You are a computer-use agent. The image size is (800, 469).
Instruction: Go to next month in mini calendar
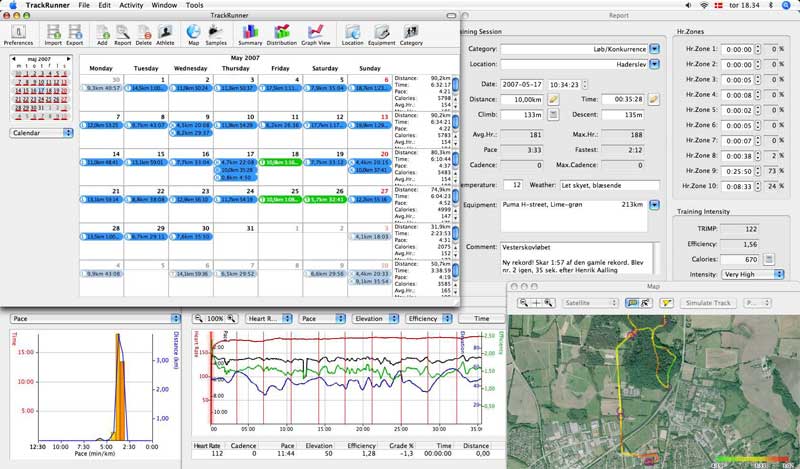point(69,59)
